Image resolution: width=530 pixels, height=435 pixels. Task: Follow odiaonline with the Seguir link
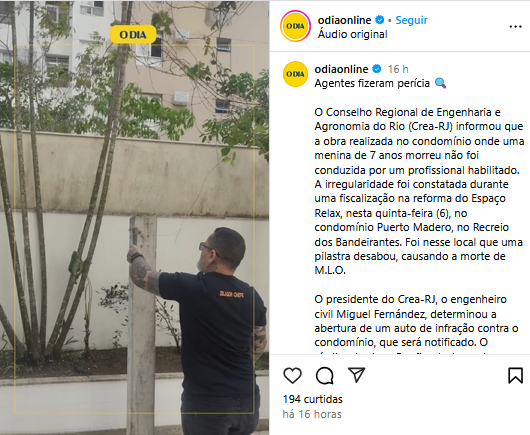(x=411, y=20)
